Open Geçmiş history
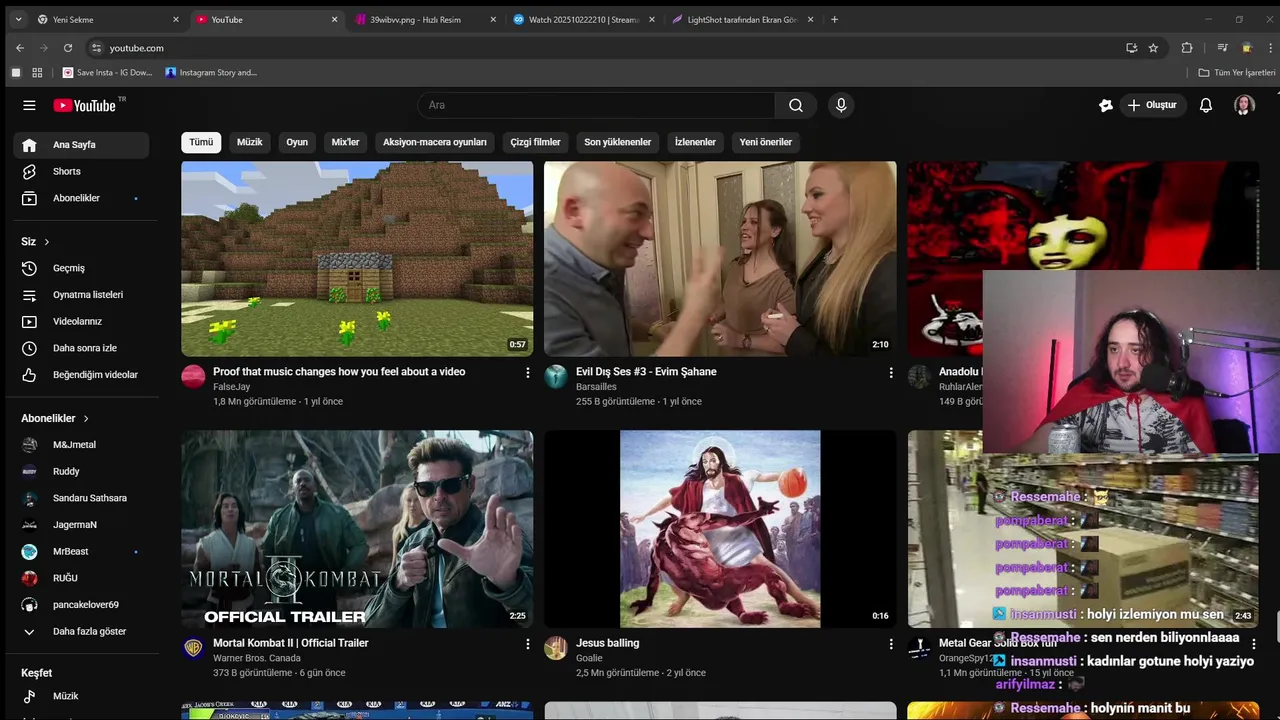Image resolution: width=1280 pixels, height=720 pixels. (x=81, y=268)
